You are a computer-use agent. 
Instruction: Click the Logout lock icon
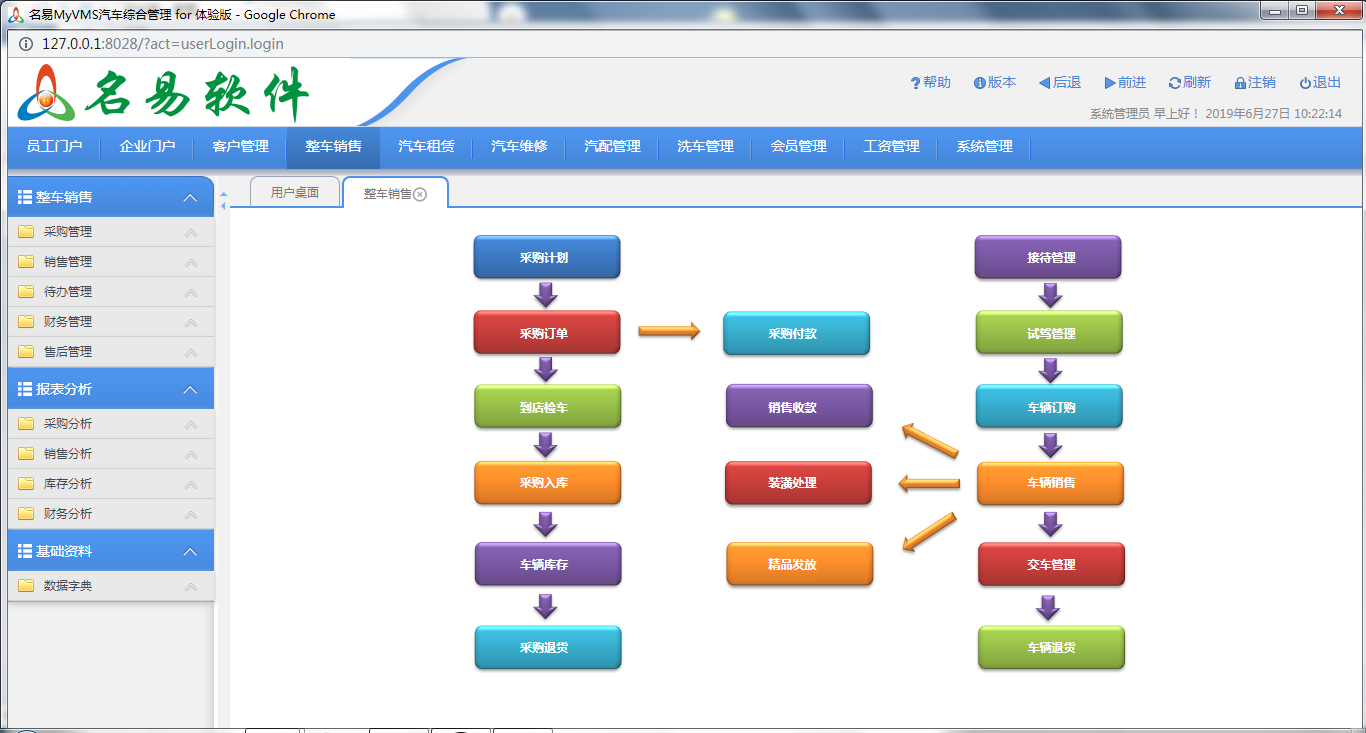tap(1240, 83)
